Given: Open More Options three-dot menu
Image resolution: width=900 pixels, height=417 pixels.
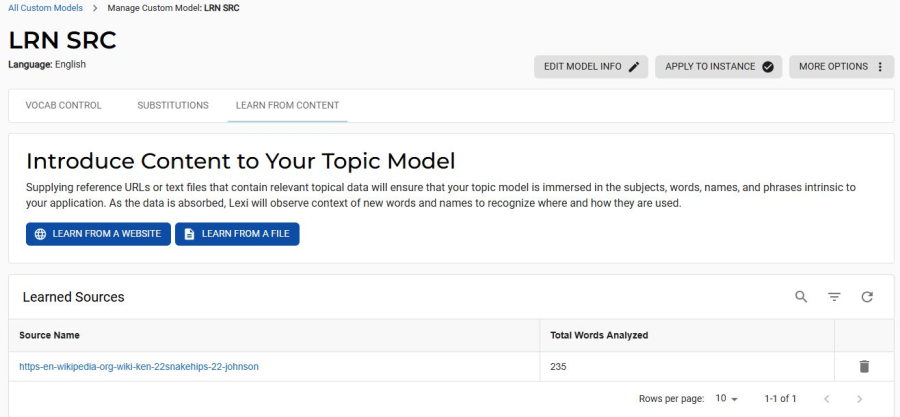Looking at the screenshot, I should [880, 67].
